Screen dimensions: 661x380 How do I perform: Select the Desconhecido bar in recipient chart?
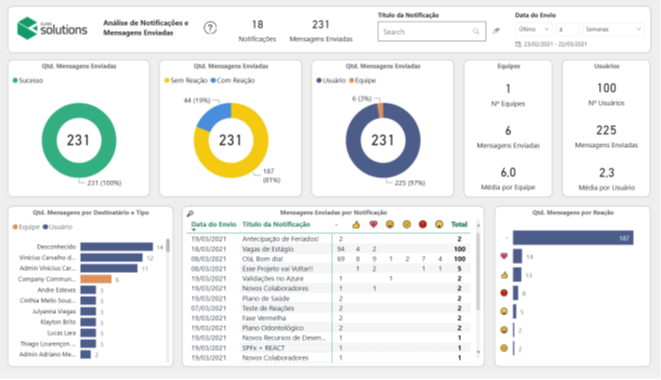point(117,247)
